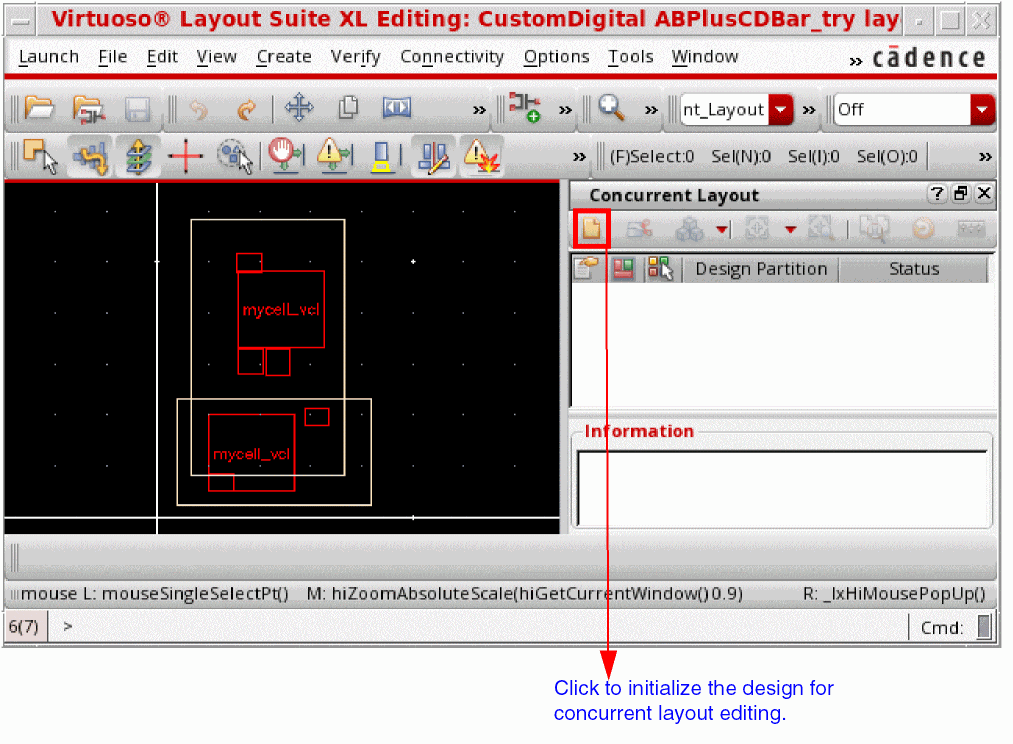Click the Undo arrow icon

point(198,110)
